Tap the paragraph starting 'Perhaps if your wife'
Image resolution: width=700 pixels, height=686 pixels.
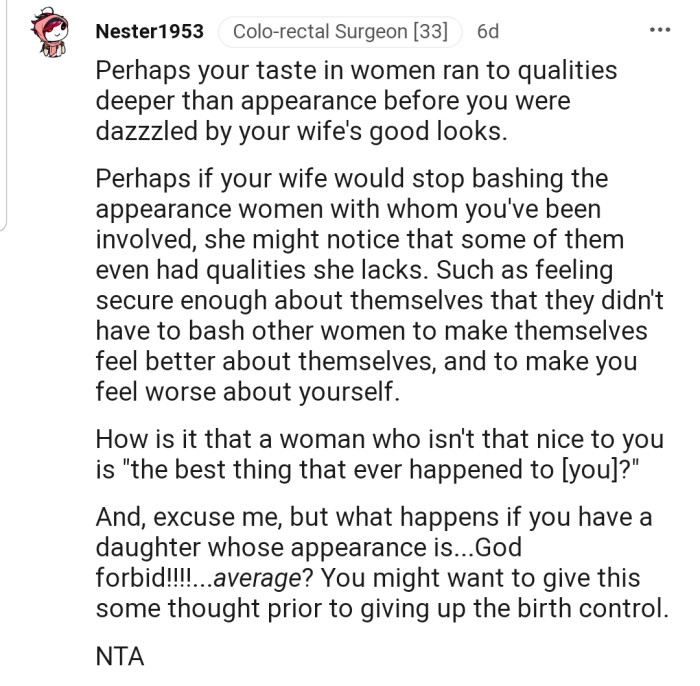pyautogui.click(x=379, y=285)
